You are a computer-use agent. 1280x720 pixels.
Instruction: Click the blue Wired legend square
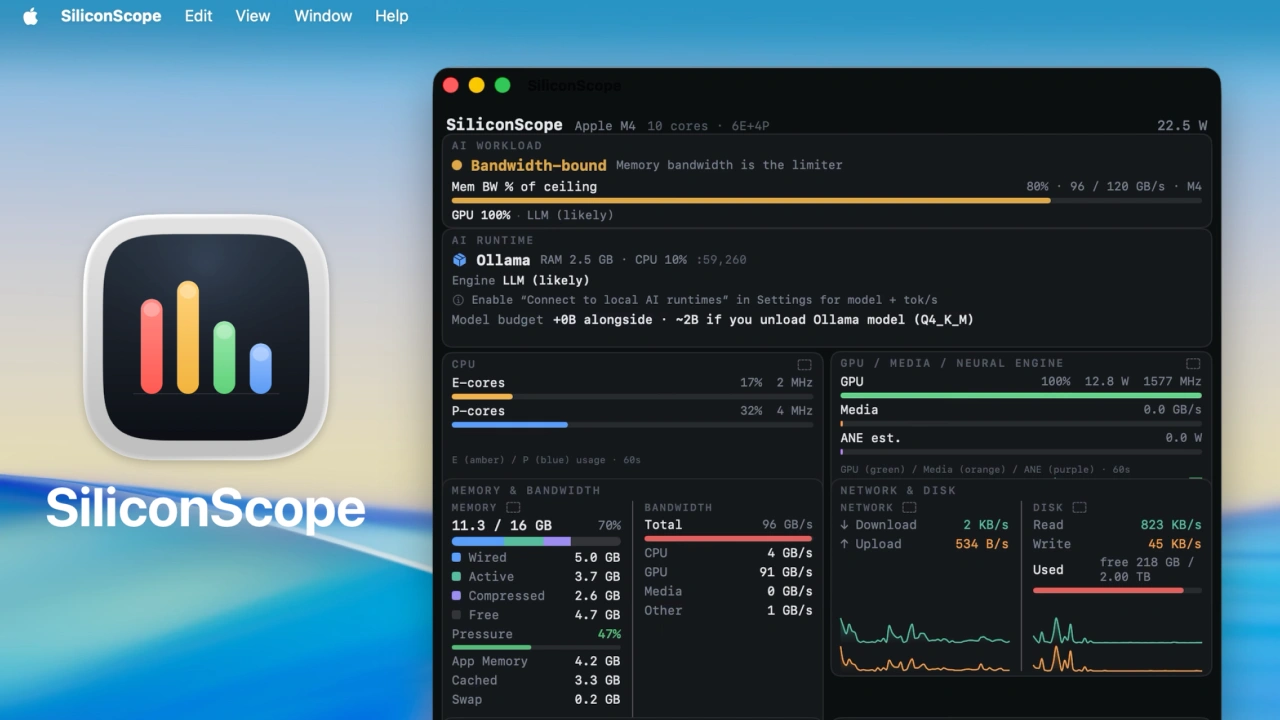457,558
